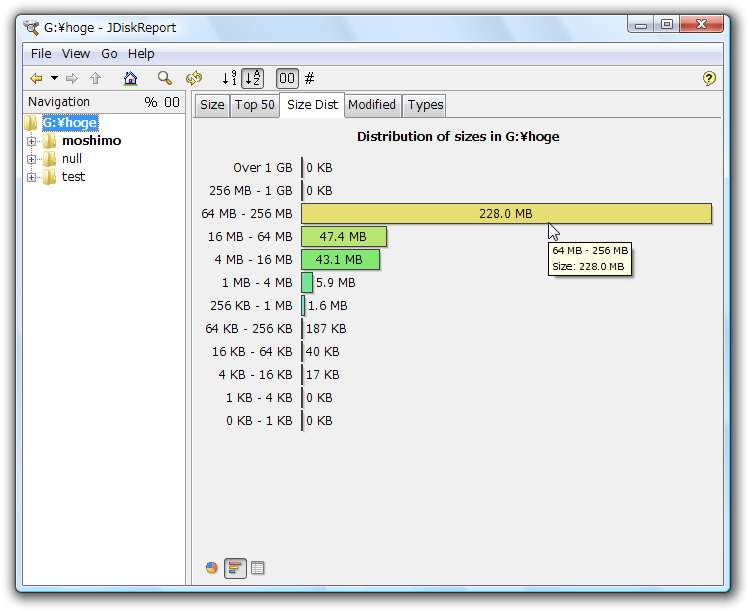The width and height of the screenshot is (748, 610).
Task: Click the yellow 228.0 MB bar
Action: point(506,214)
